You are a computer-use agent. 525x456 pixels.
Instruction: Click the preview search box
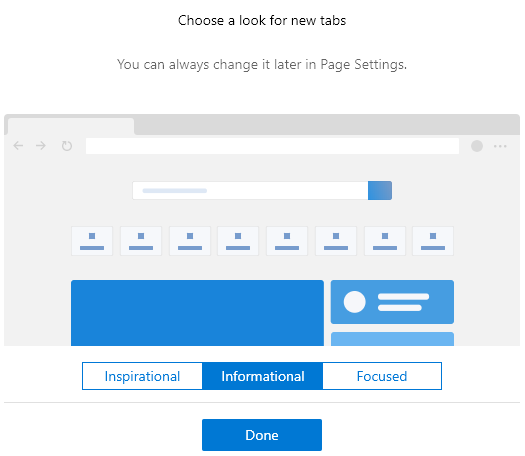coord(250,191)
